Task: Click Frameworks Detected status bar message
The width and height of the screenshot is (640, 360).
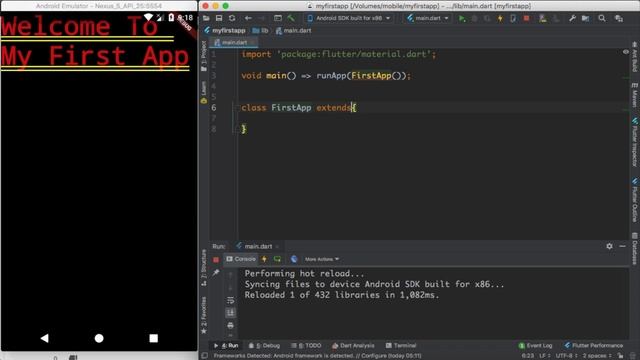Action: (318, 356)
